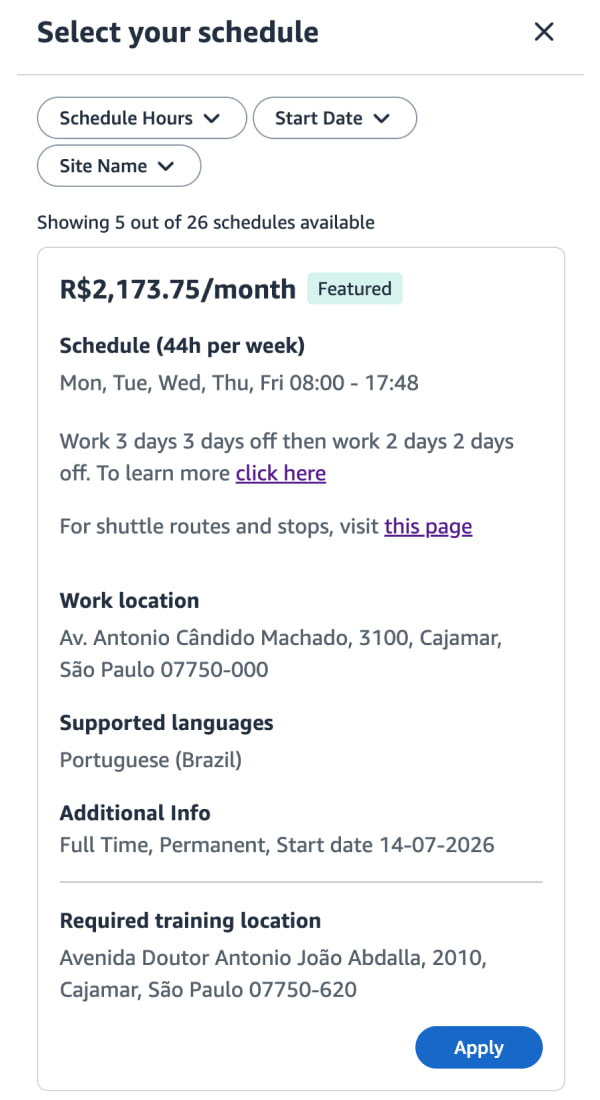
Task: Follow the "click here" learn more link
Action: pyautogui.click(x=281, y=473)
